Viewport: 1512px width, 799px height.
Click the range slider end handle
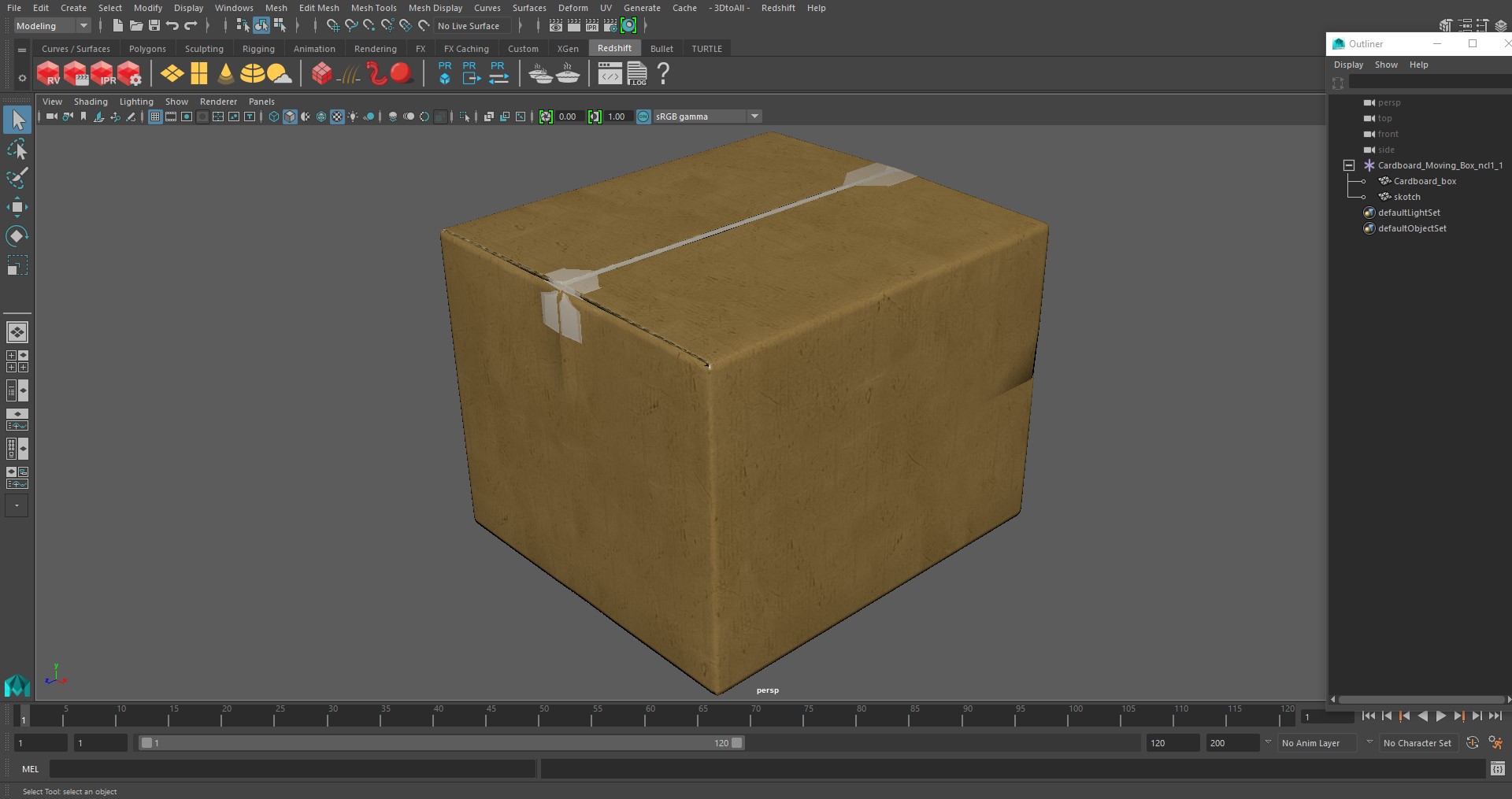click(737, 742)
